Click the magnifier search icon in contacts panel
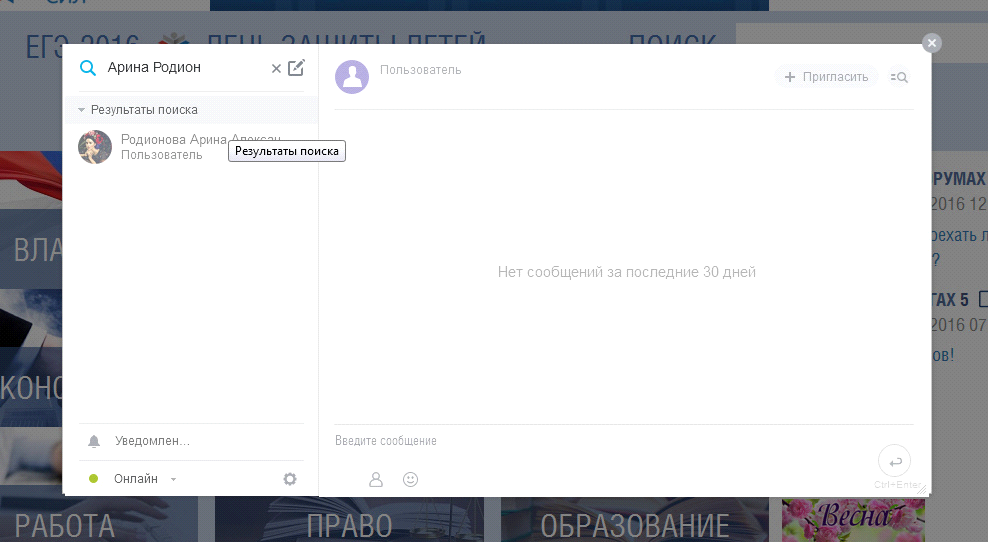Viewport: 988px width, 542px height. (x=88, y=68)
